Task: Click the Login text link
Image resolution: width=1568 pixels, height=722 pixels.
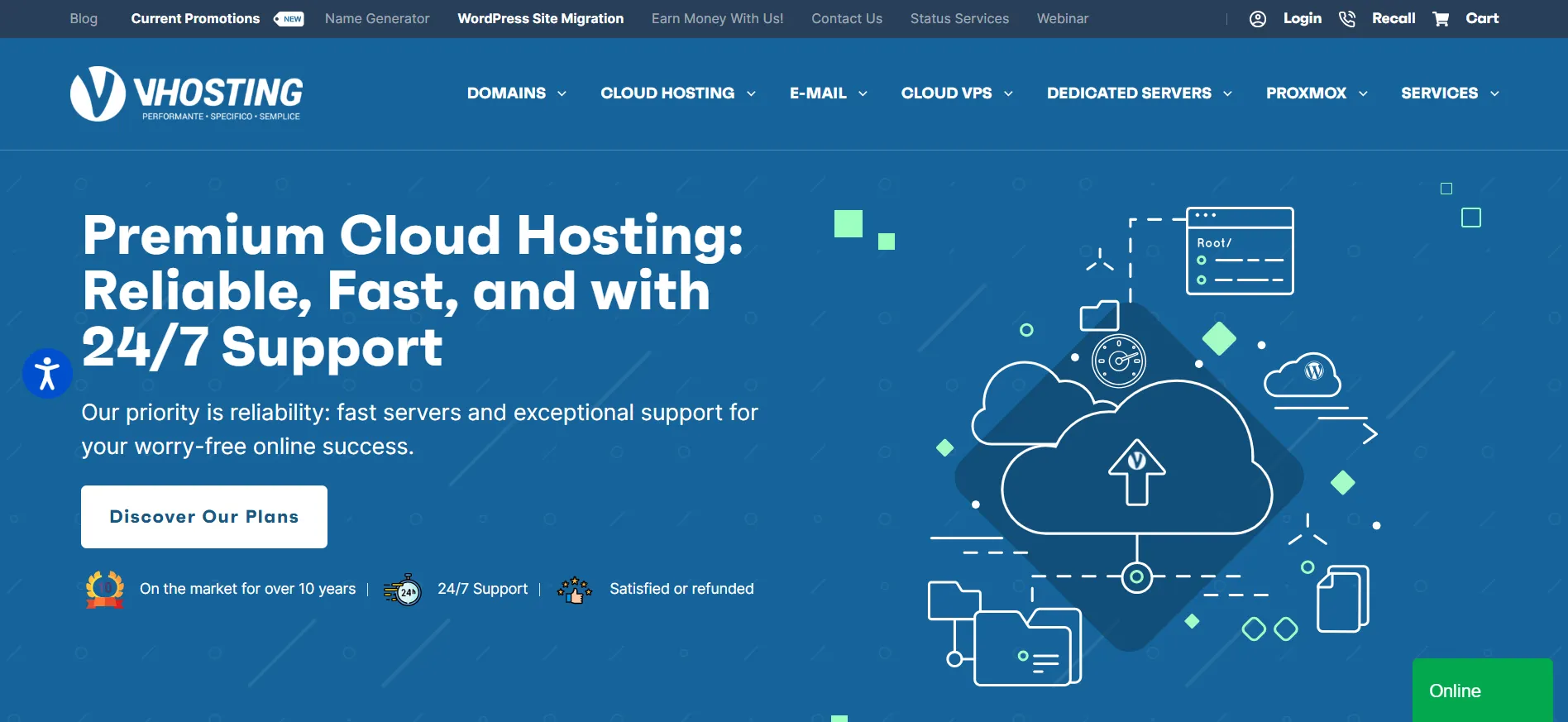Action: point(1303,19)
